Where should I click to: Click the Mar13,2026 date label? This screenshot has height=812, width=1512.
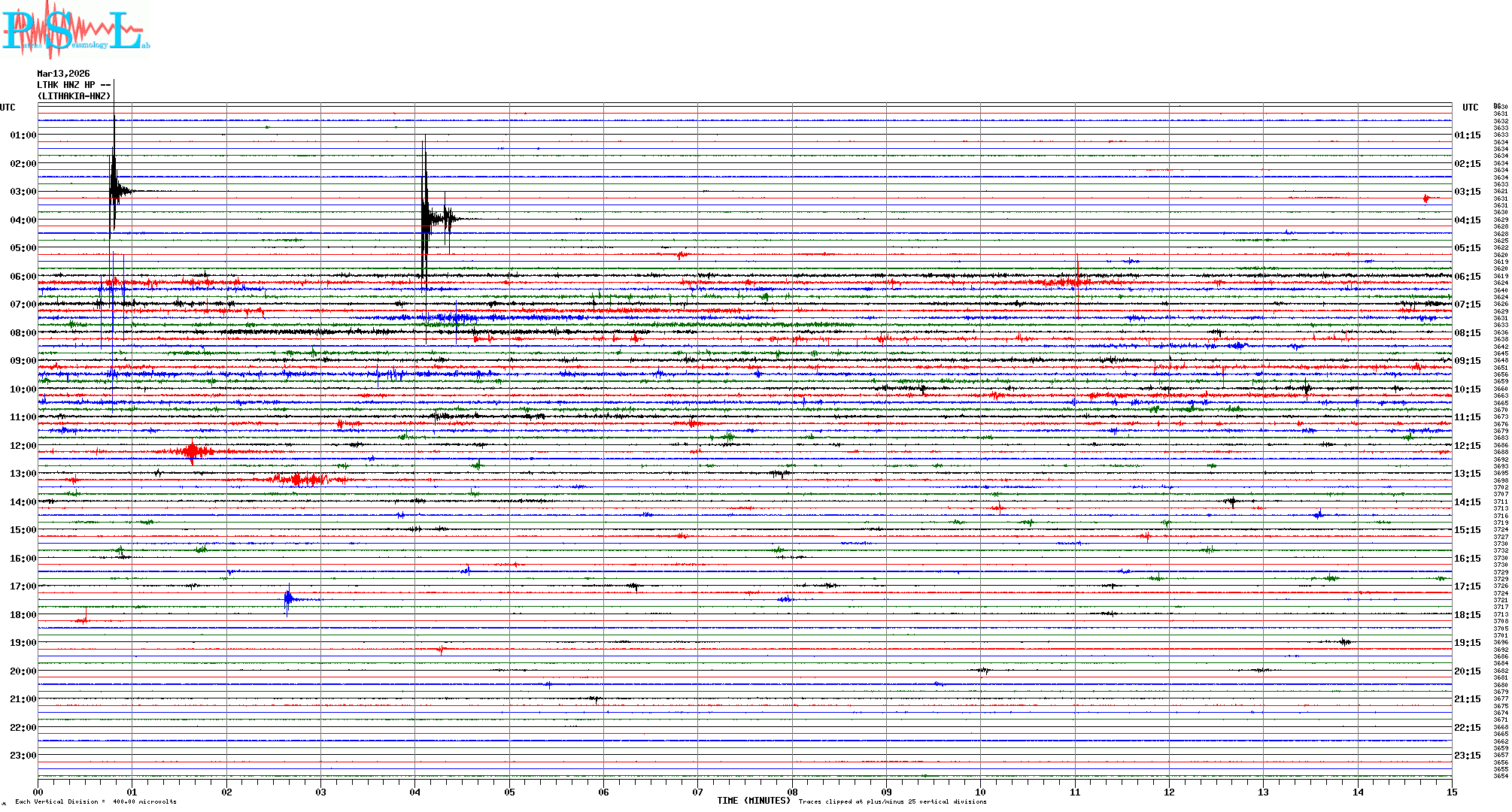click(63, 74)
